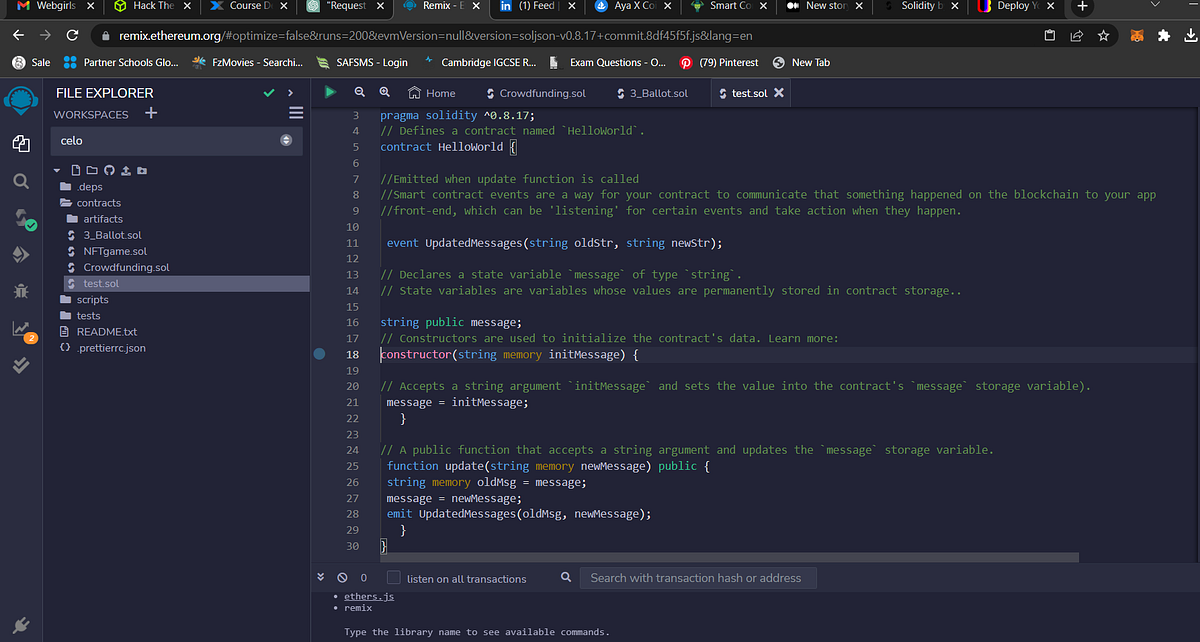Image resolution: width=1200 pixels, height=642 pixels.
Task: Open the Debugger bug icon
Action: 21,291
